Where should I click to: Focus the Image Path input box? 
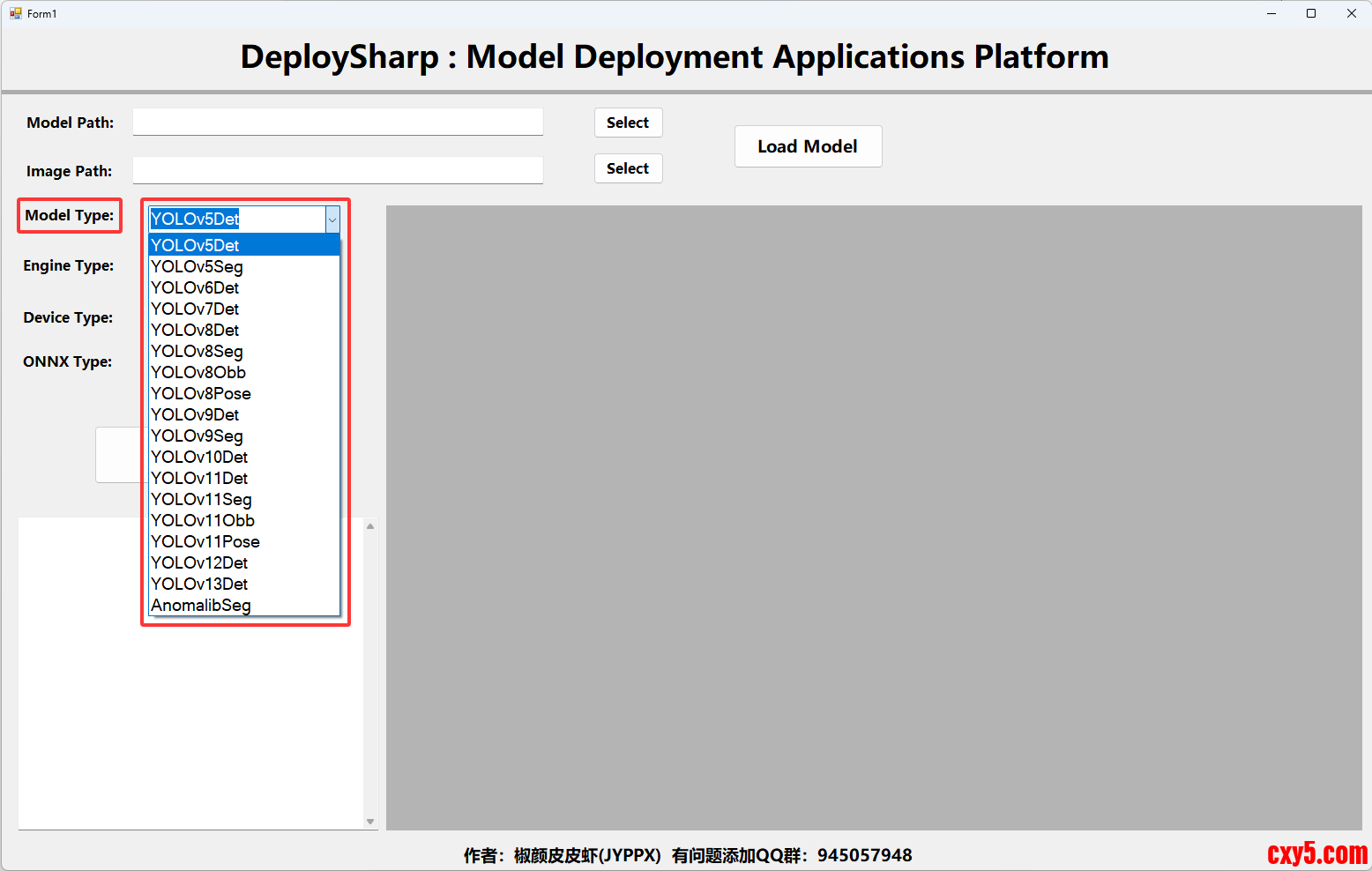click(x=338, y=170)
